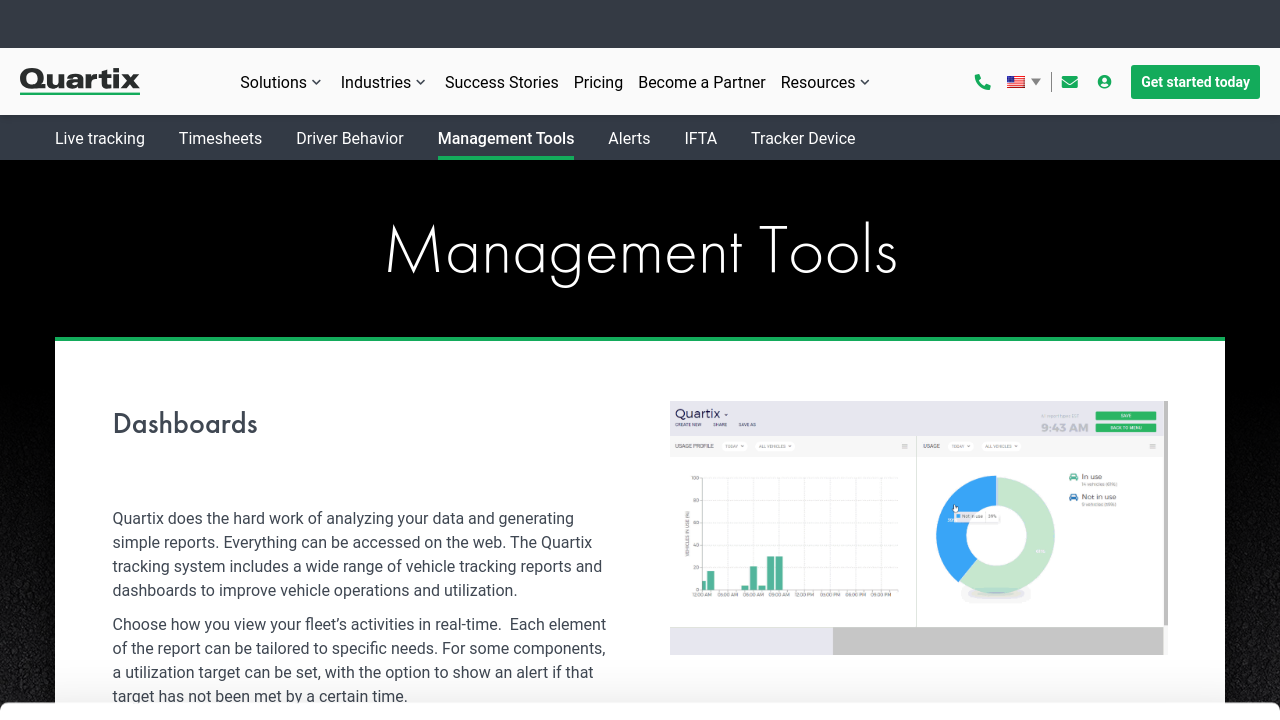Click the green envelope email icon
Image resolution: width=1280 pixels, height=720 pixels.
click(1069, 82)
